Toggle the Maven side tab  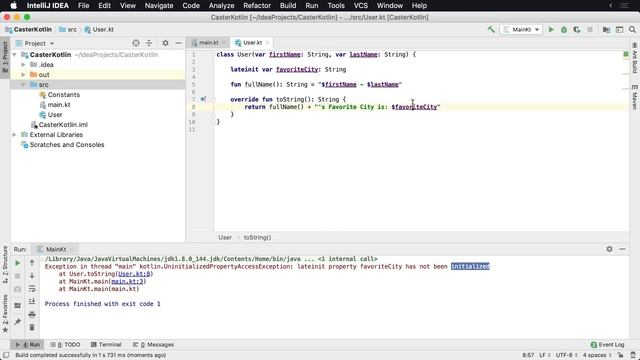635,97
